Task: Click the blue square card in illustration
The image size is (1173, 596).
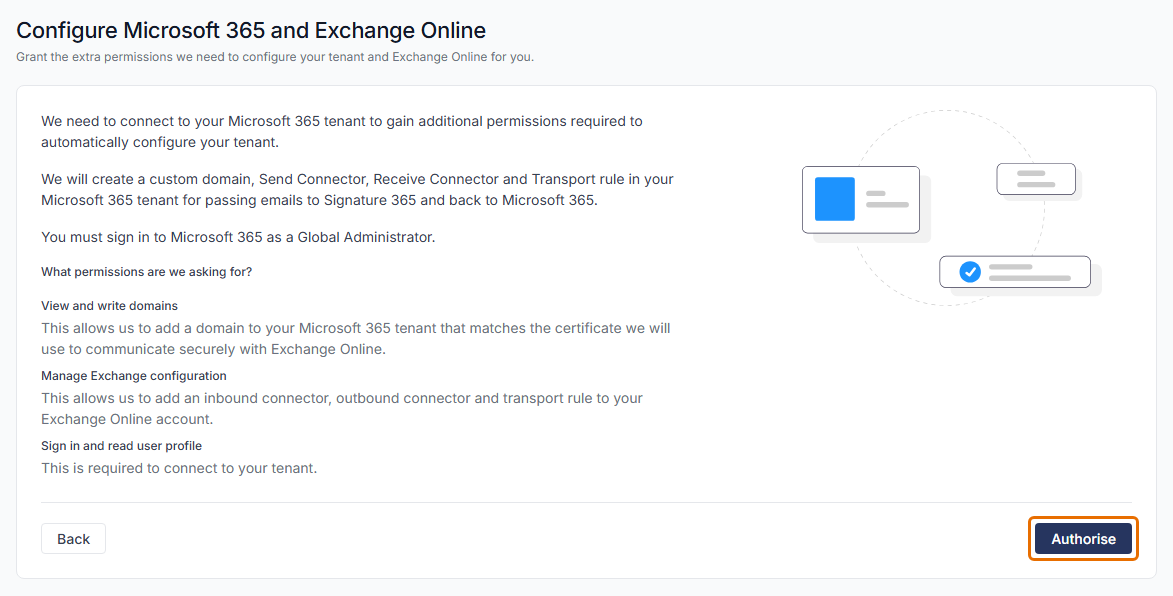Action: click(x=835, y=199)
